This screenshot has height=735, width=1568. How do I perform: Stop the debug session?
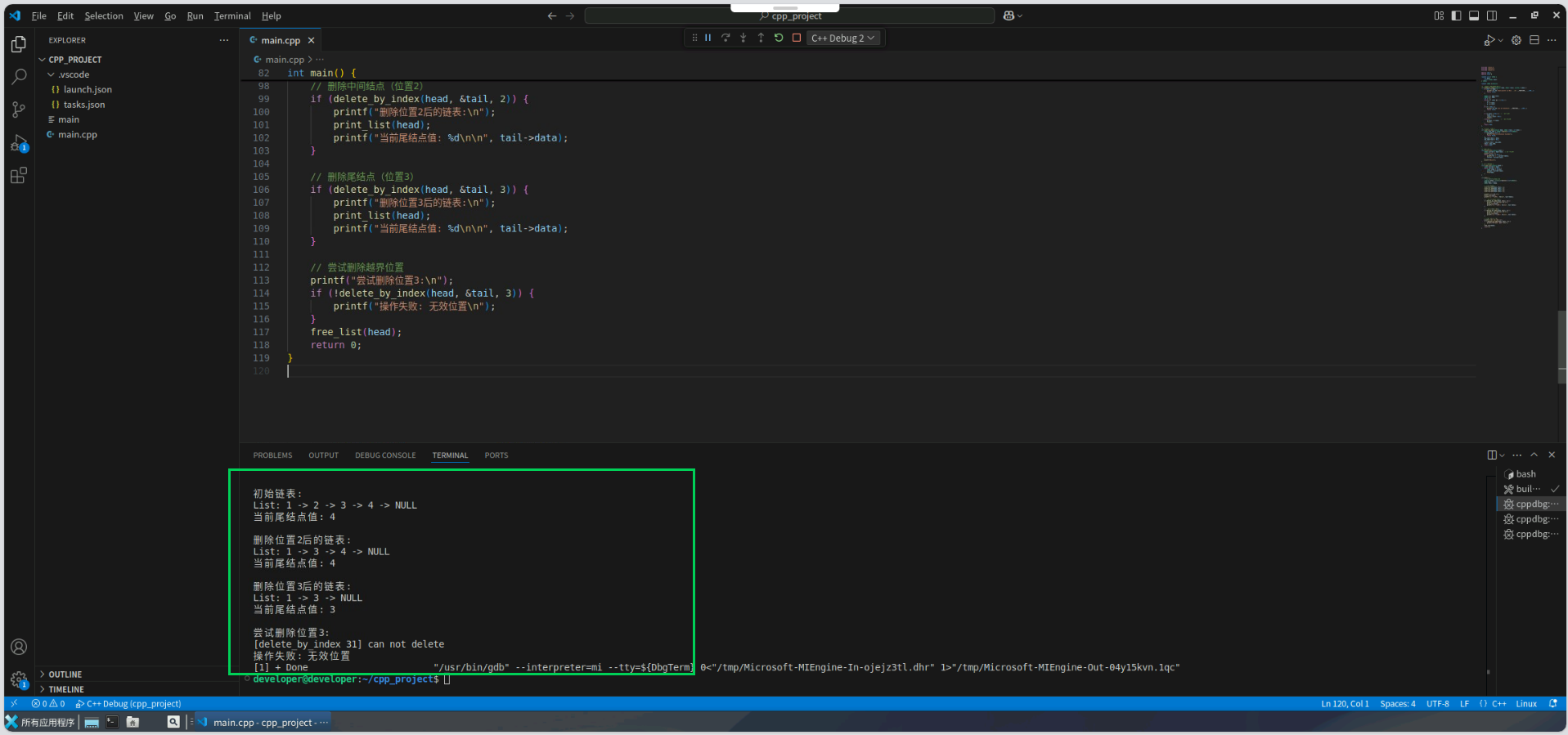(x=797, y=38)
